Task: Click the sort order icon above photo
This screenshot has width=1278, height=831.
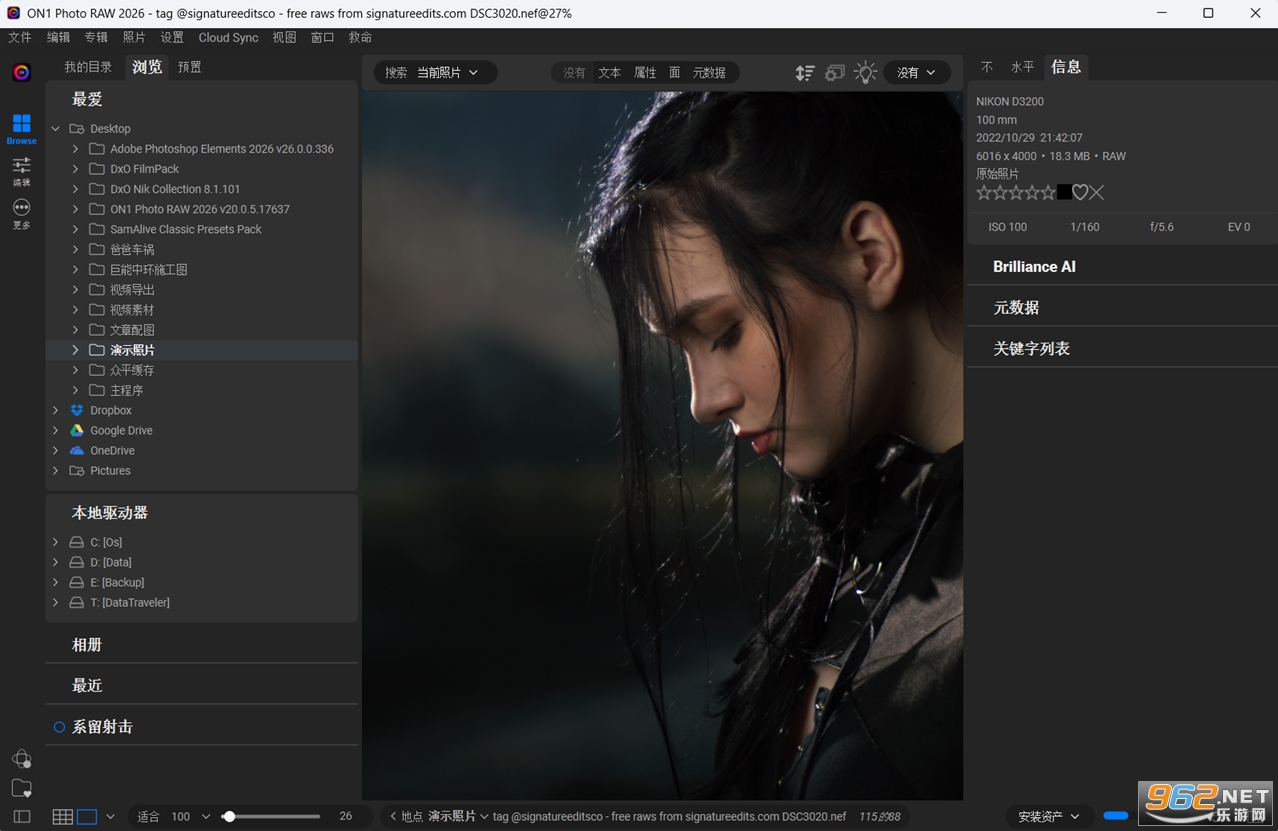Action: [x=804, y=73]
